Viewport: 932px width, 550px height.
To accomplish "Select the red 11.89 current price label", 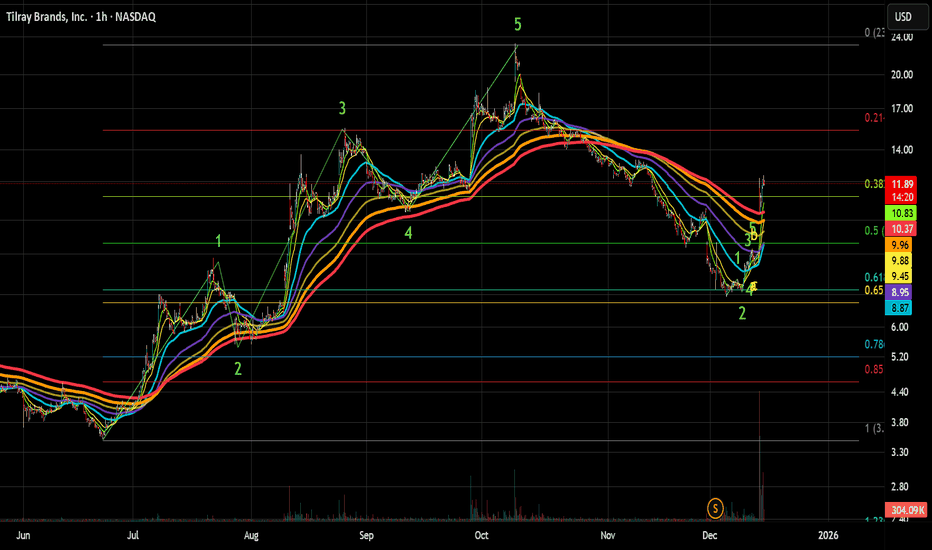I will pos(902,184).
